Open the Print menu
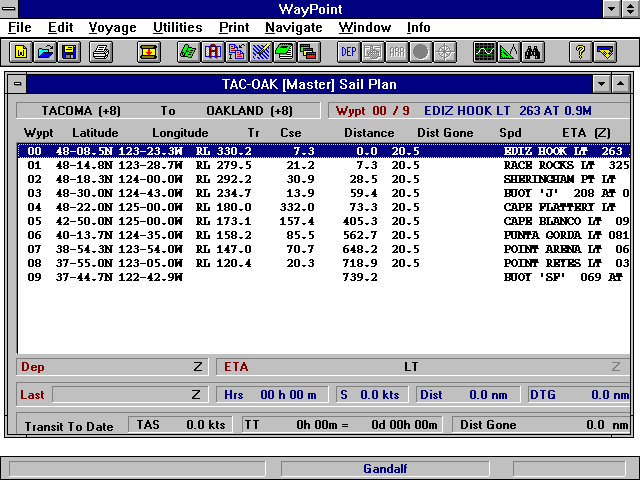This screenshot has height=480, width=640. (234, 27)
